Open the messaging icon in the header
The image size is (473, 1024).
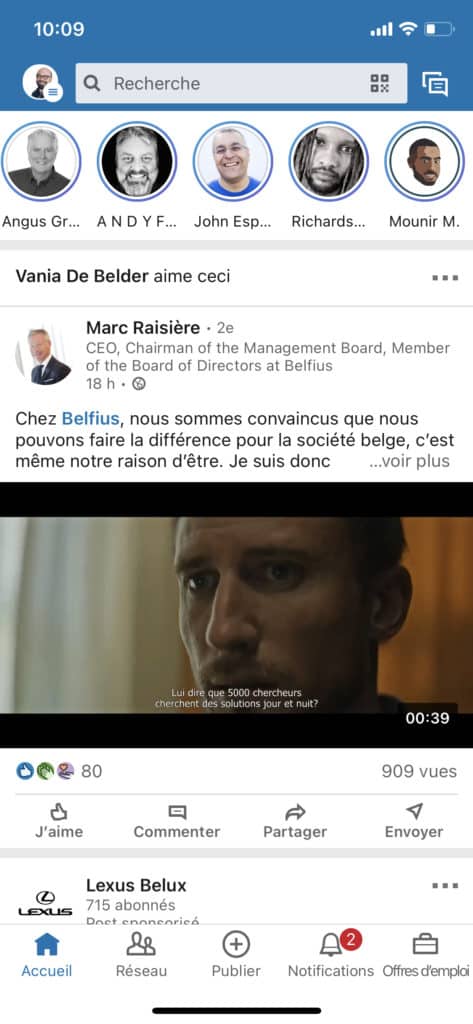[435, 84]
